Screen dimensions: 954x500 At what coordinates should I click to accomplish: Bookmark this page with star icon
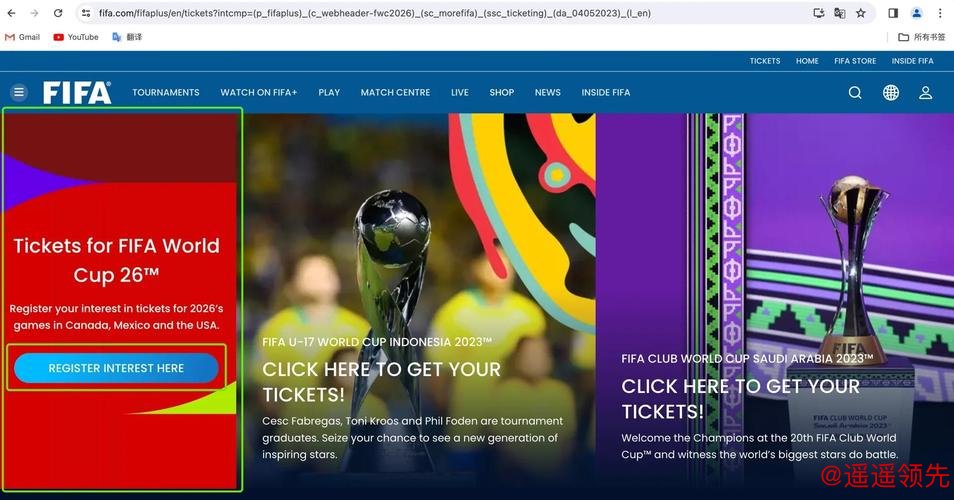coord(860,13)
